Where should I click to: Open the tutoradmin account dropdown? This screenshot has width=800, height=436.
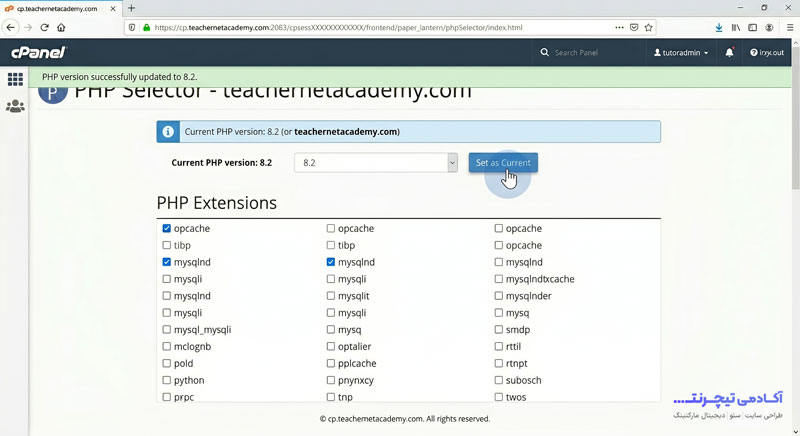[x=681, y=53]
